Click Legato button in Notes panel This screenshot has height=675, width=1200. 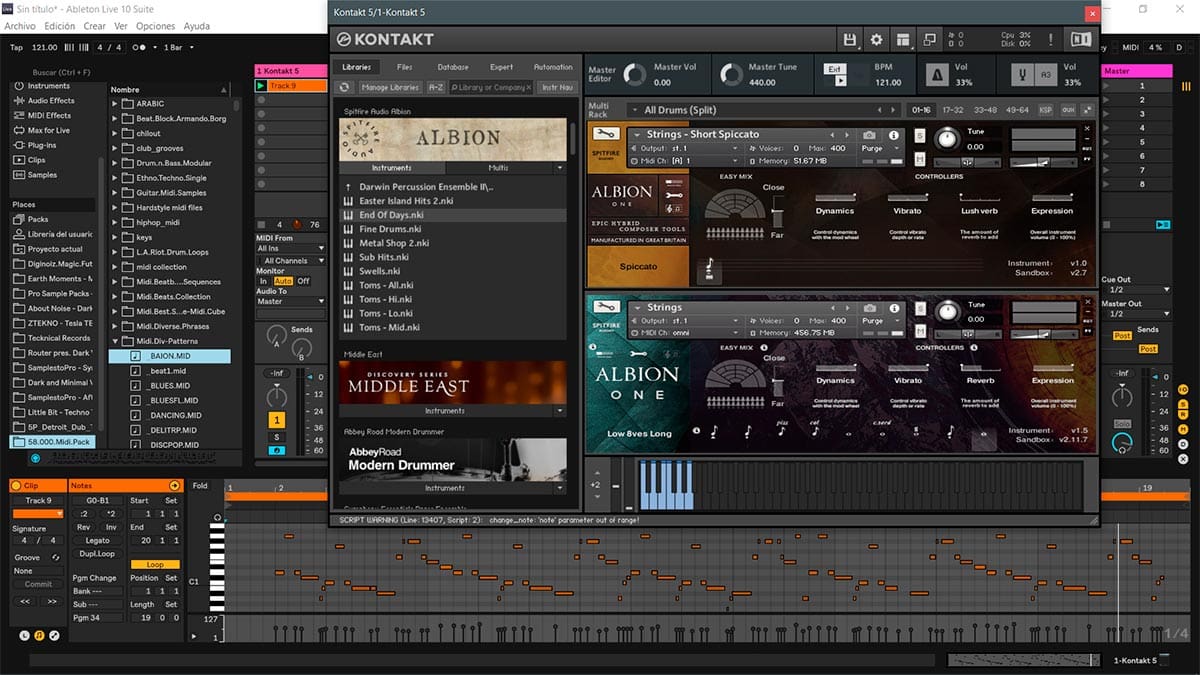click(x=98, y=540)
